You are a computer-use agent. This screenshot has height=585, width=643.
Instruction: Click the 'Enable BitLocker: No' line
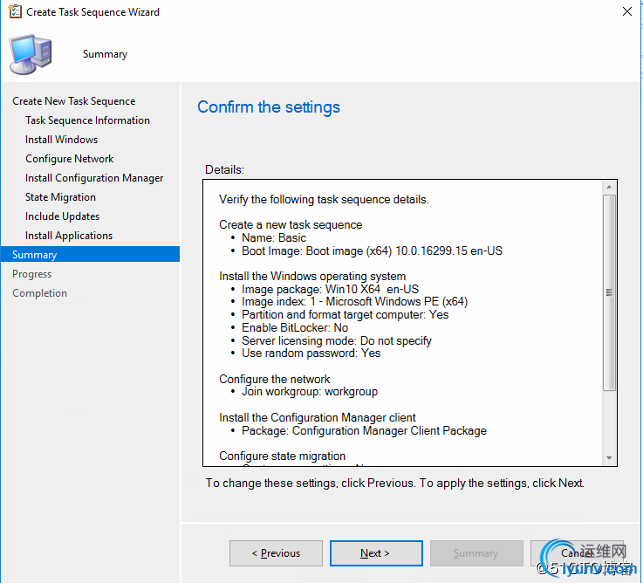[294, 328]
